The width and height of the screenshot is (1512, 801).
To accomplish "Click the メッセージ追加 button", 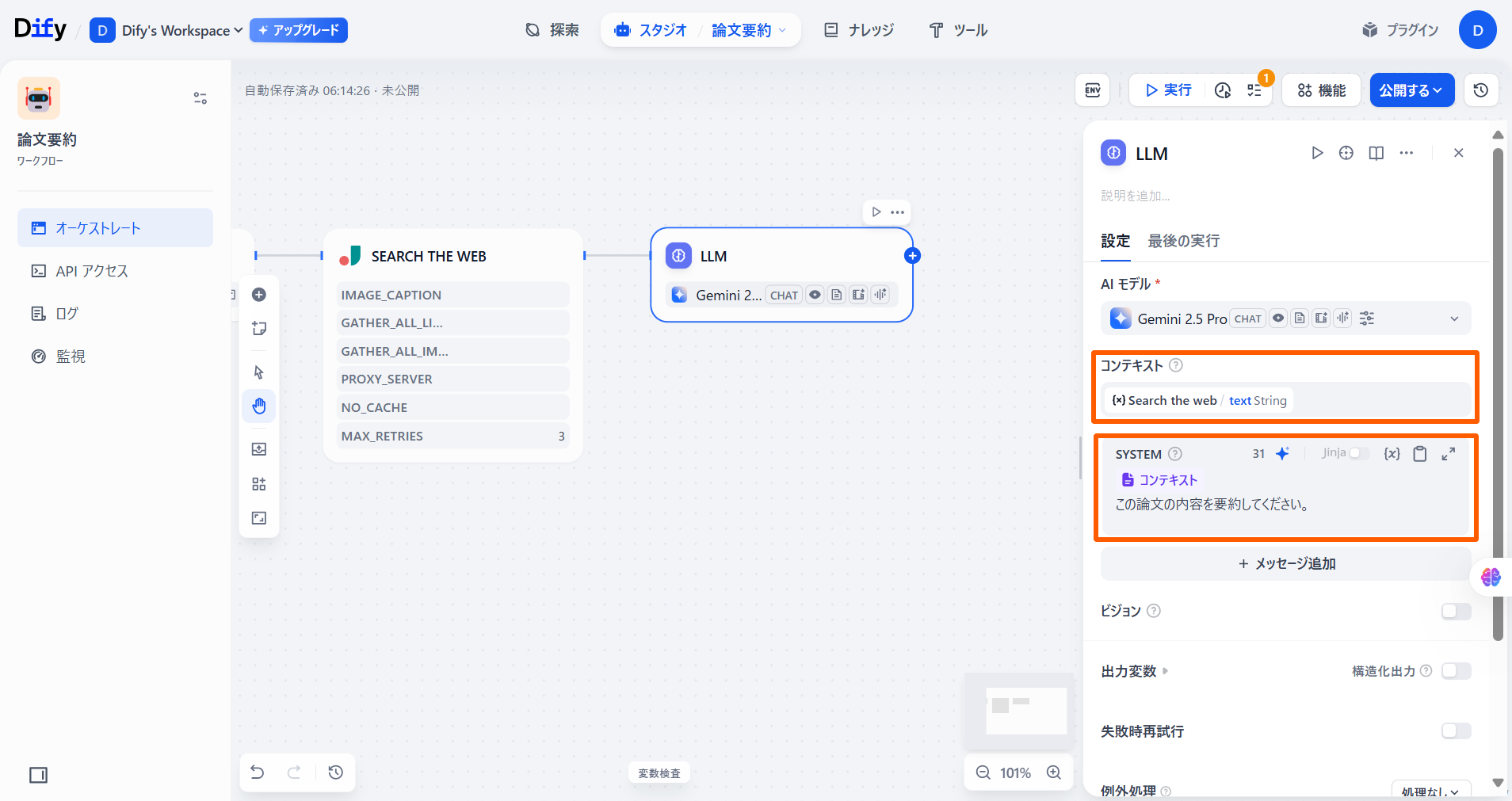I will (x=1285, y=563).
